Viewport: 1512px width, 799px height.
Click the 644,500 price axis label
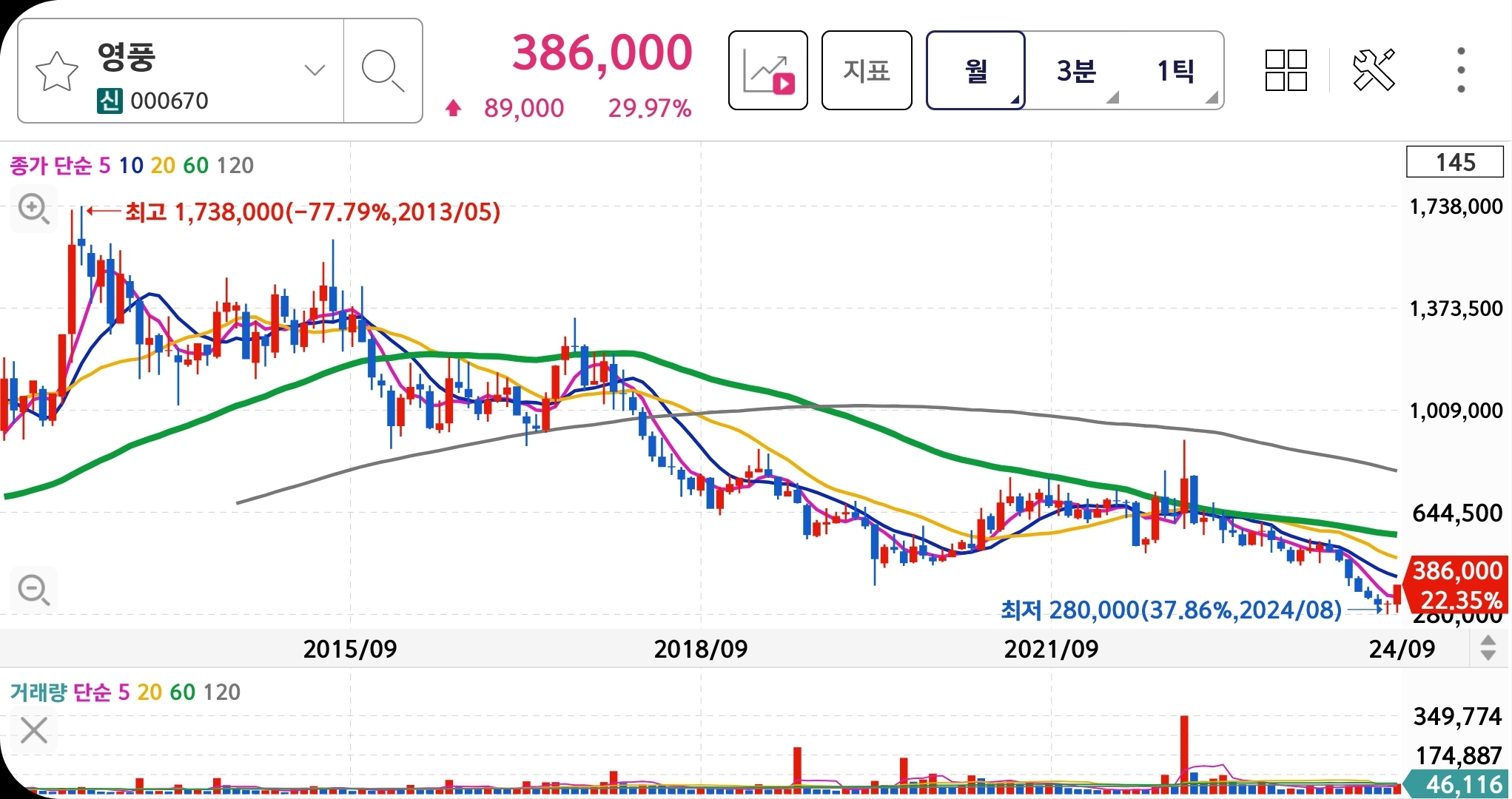pyautogui.click(x=1457, y=513)
